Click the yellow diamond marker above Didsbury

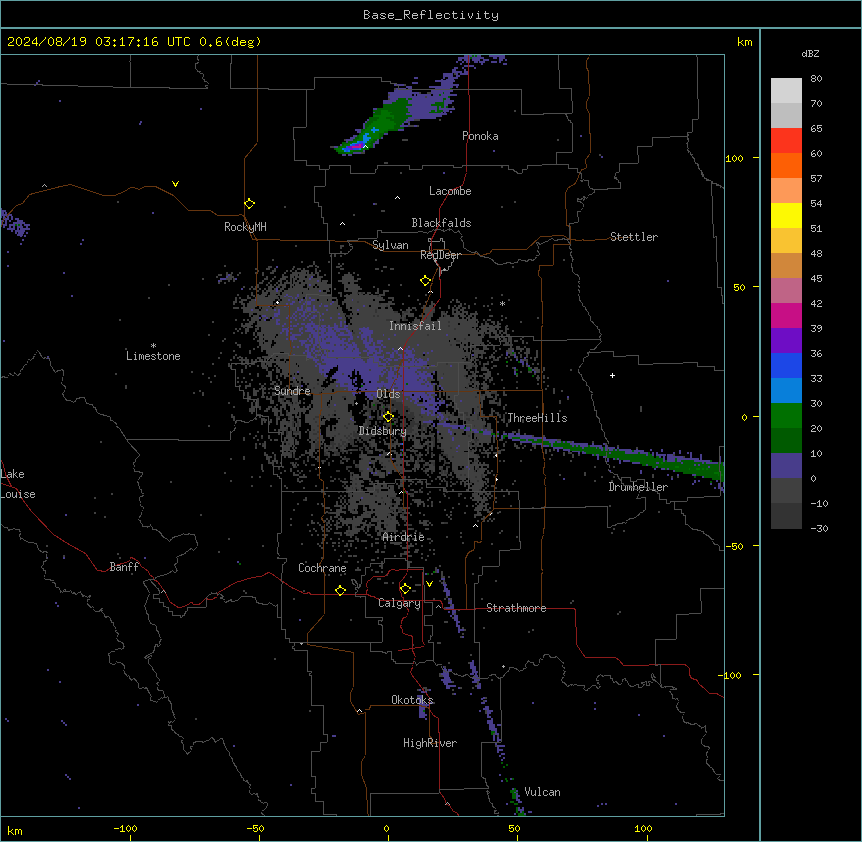tap(388, 417)
